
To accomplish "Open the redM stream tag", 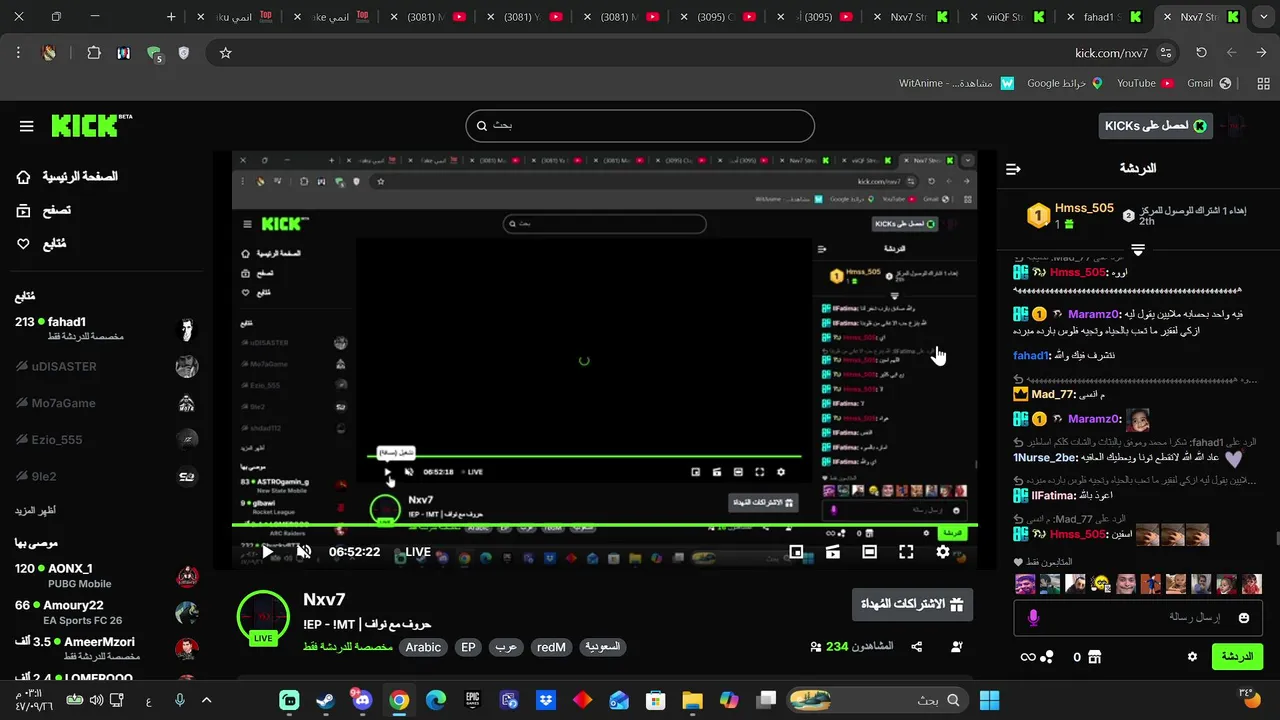I will point(551,647).
